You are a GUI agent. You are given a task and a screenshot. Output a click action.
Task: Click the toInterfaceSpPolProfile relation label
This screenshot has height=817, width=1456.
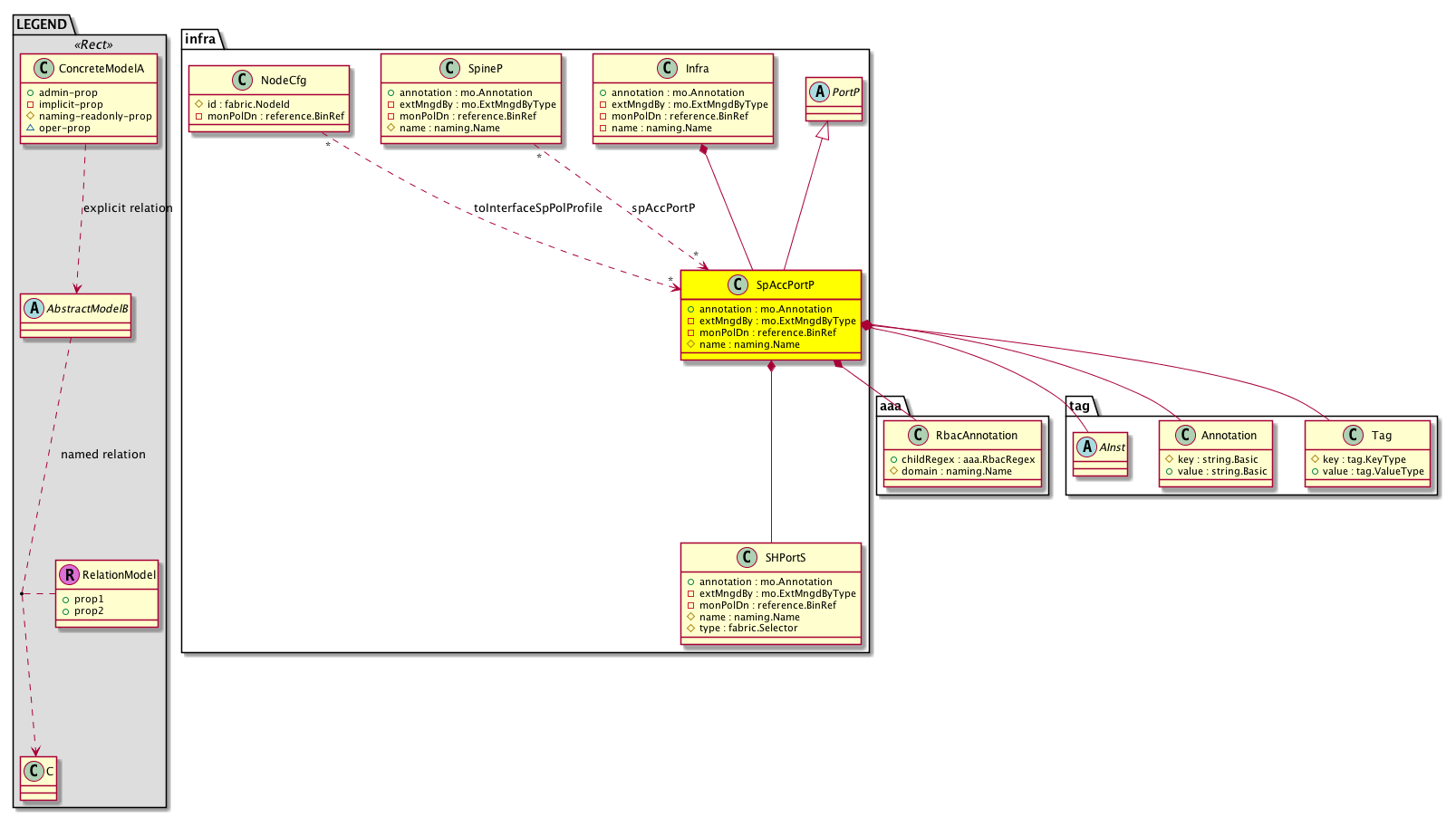click(537, 208)
